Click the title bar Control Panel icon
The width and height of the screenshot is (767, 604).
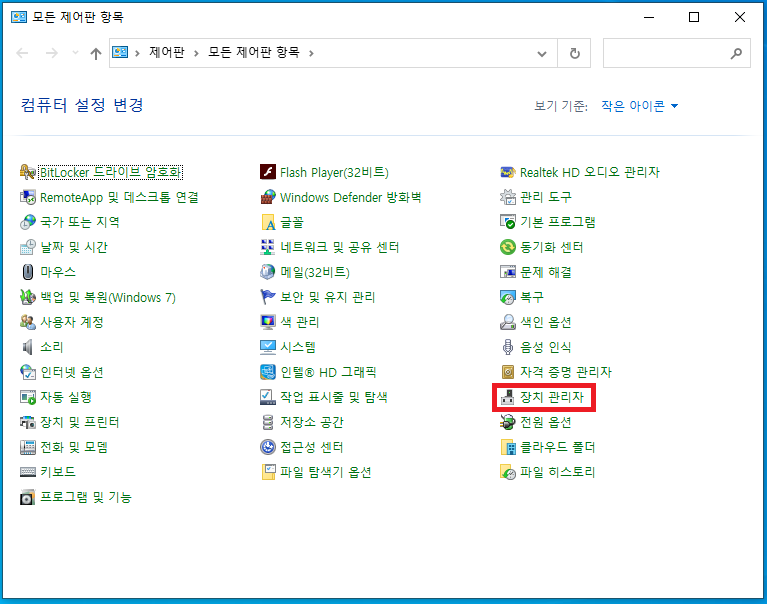19,17
